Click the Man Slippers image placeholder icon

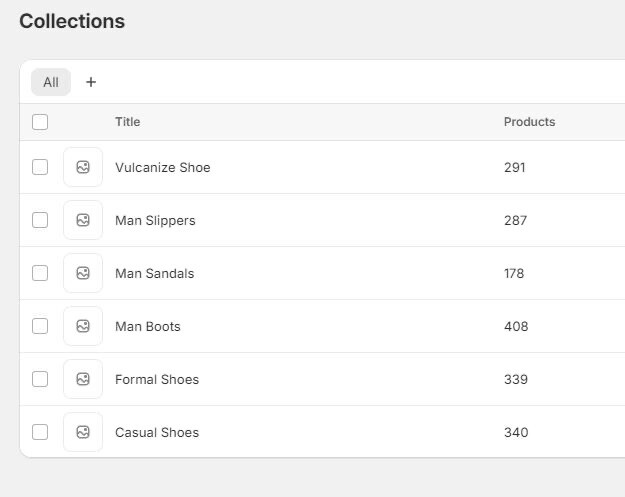[x=83, y=220]
